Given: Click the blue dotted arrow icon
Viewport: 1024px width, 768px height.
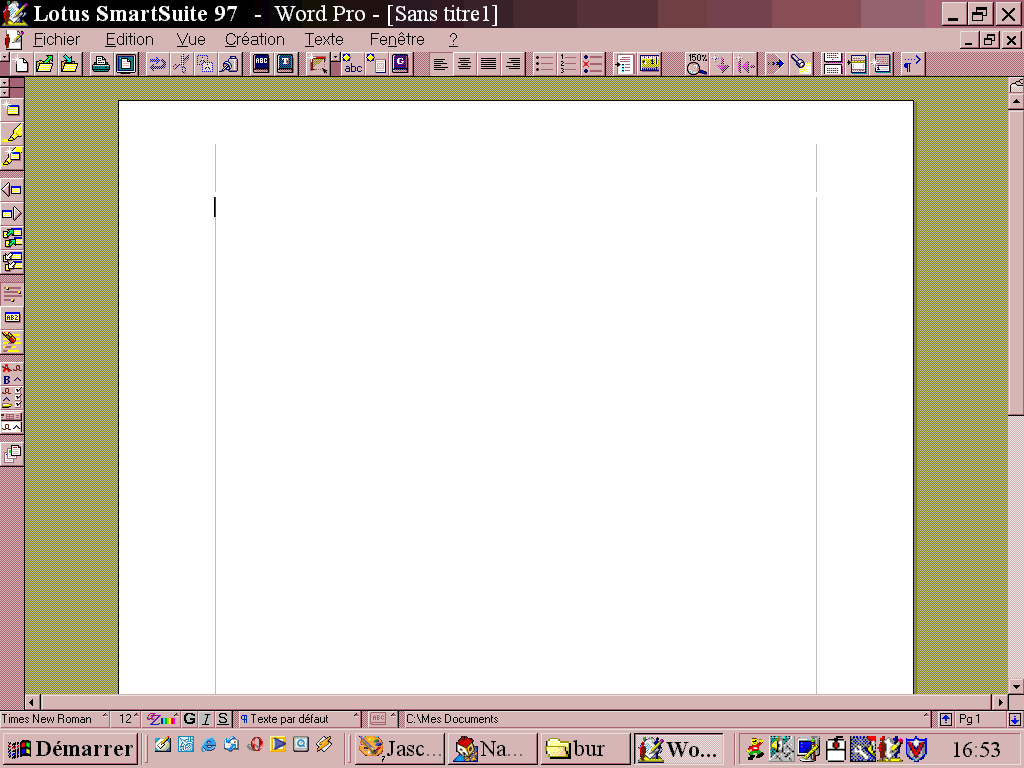Looking at the screenshot, I should point(776,64).
